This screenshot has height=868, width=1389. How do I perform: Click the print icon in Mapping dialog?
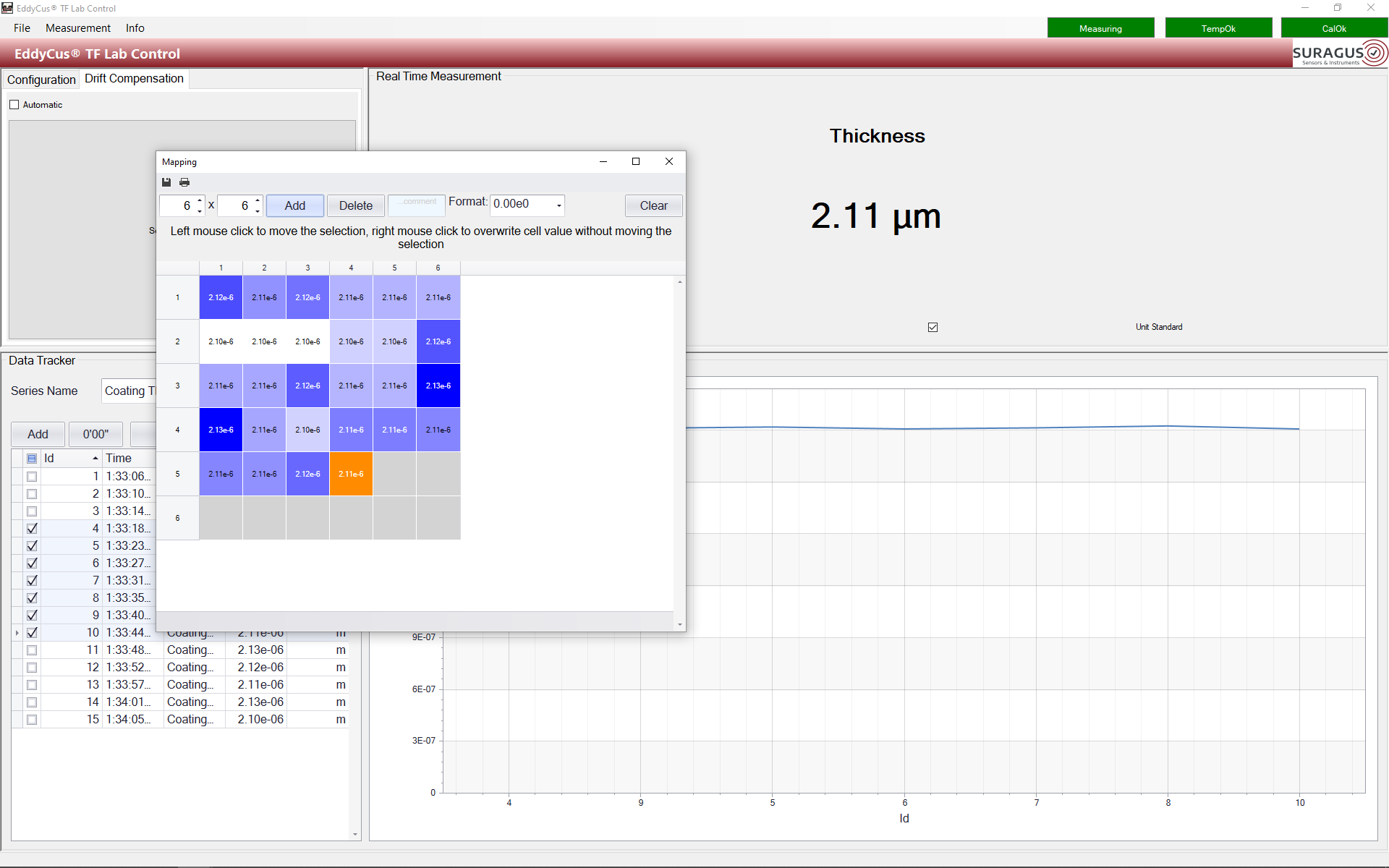[184, 181]
